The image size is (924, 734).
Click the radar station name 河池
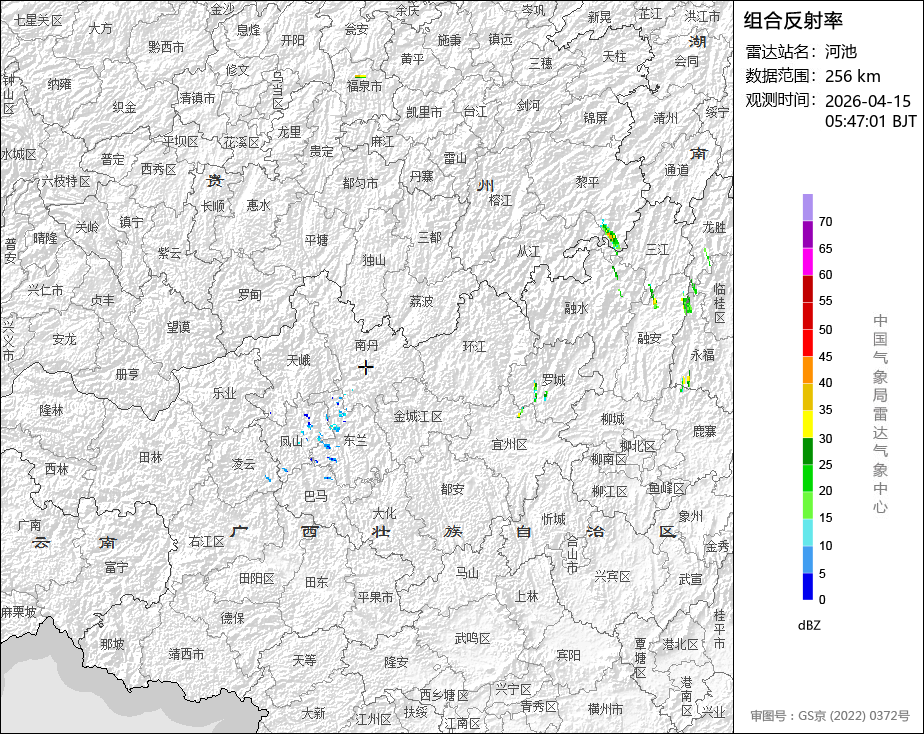pyautogui.click(x=840, y=52)
